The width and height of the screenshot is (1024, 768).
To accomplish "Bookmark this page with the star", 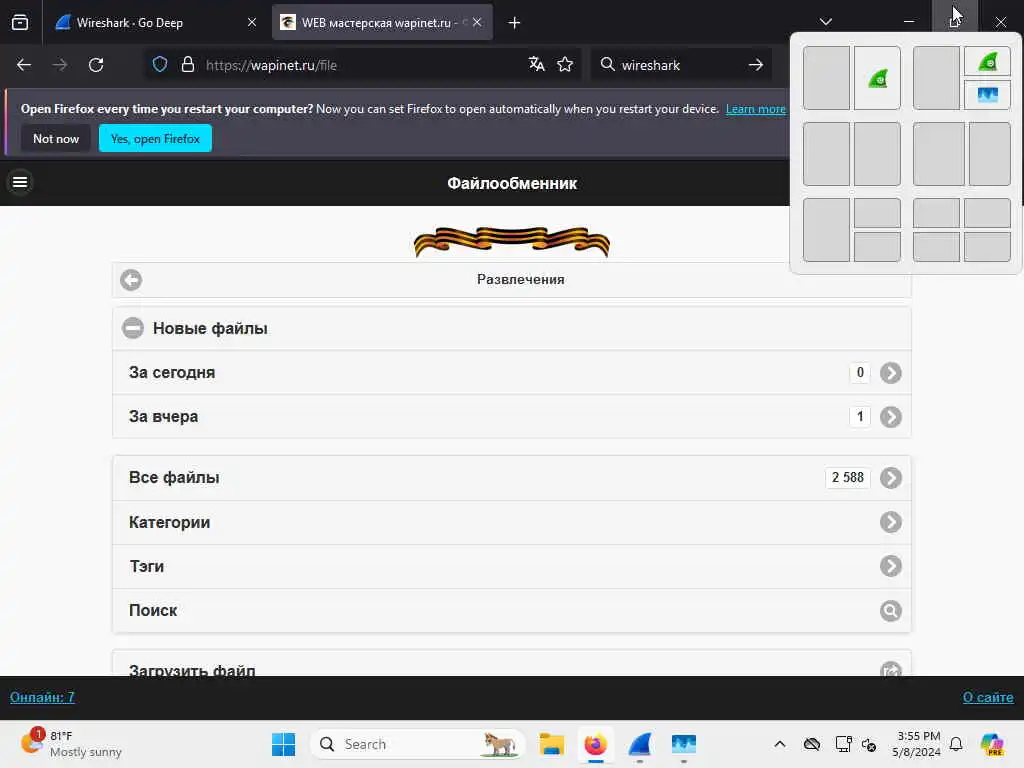I will tap(565, 64).
